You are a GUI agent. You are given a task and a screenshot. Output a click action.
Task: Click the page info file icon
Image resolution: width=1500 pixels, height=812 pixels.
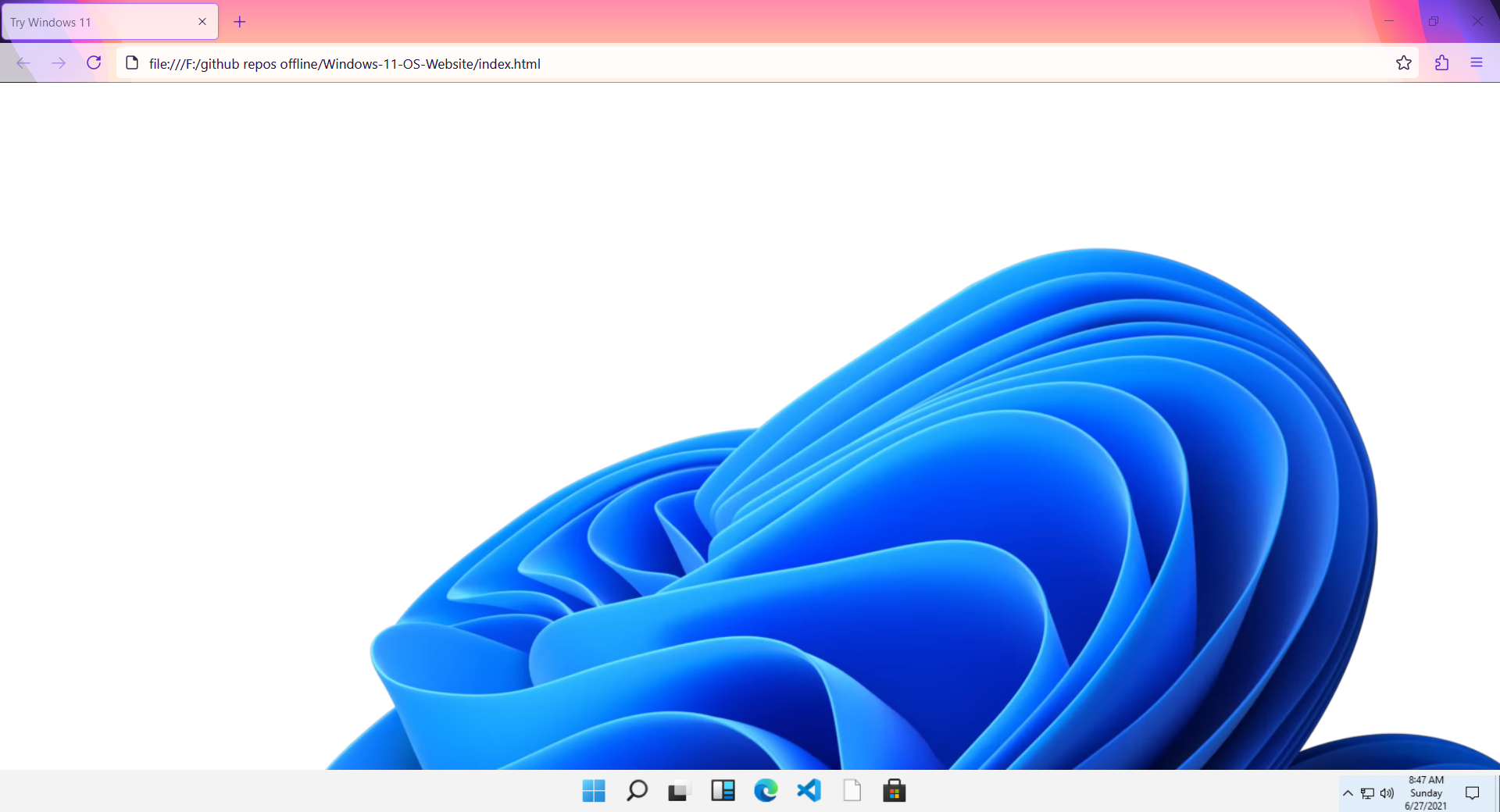pyautogui.click(x=132, y=63)
